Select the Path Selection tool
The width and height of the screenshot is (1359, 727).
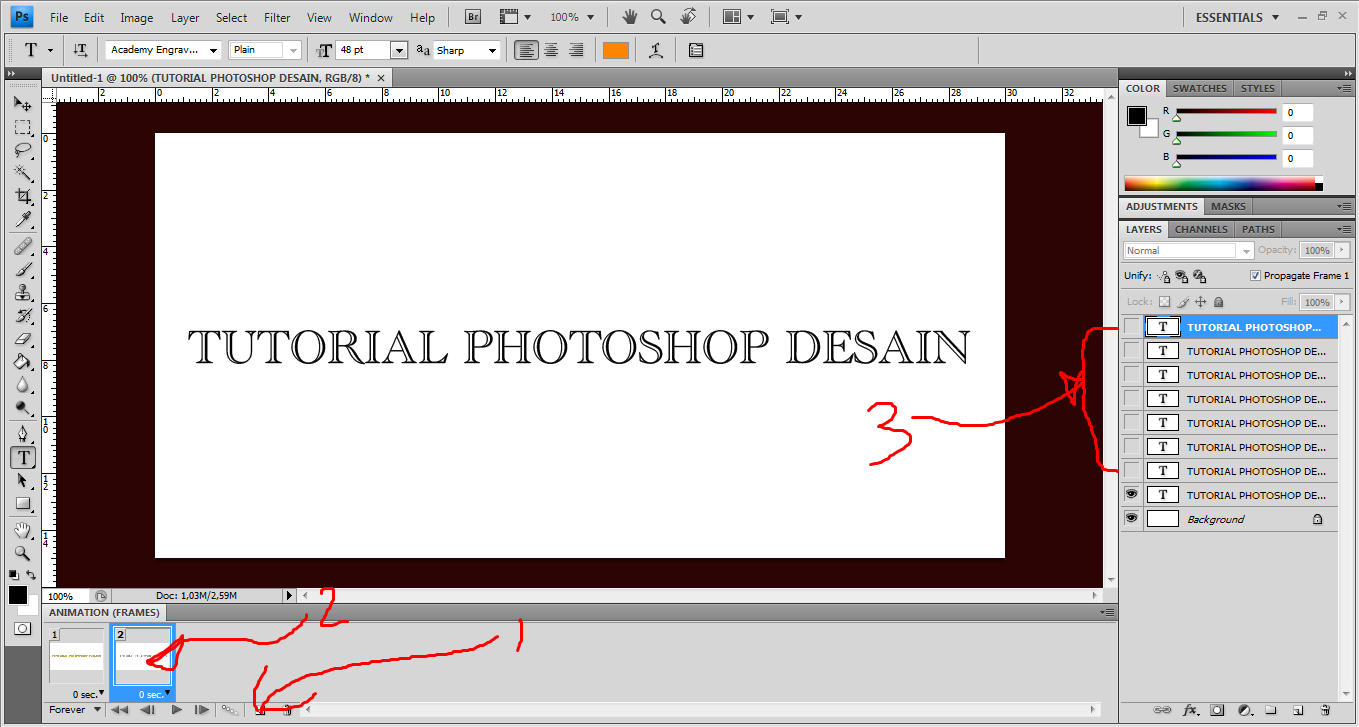pyautogui.click(x=22, y=481)
